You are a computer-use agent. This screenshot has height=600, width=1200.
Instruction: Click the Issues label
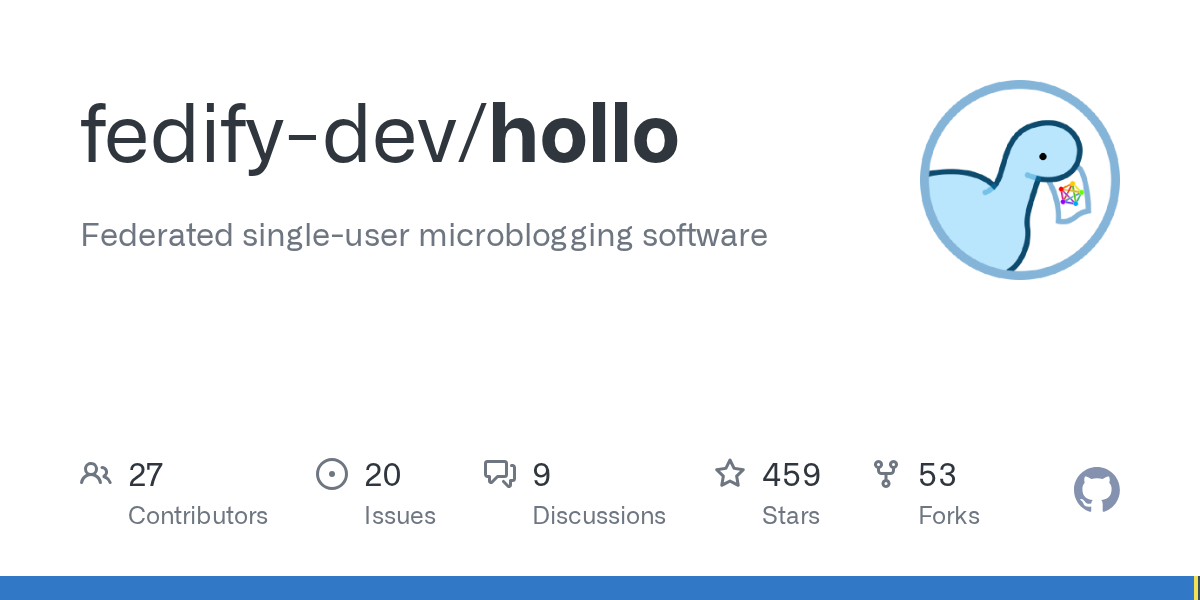coord(400,516)
